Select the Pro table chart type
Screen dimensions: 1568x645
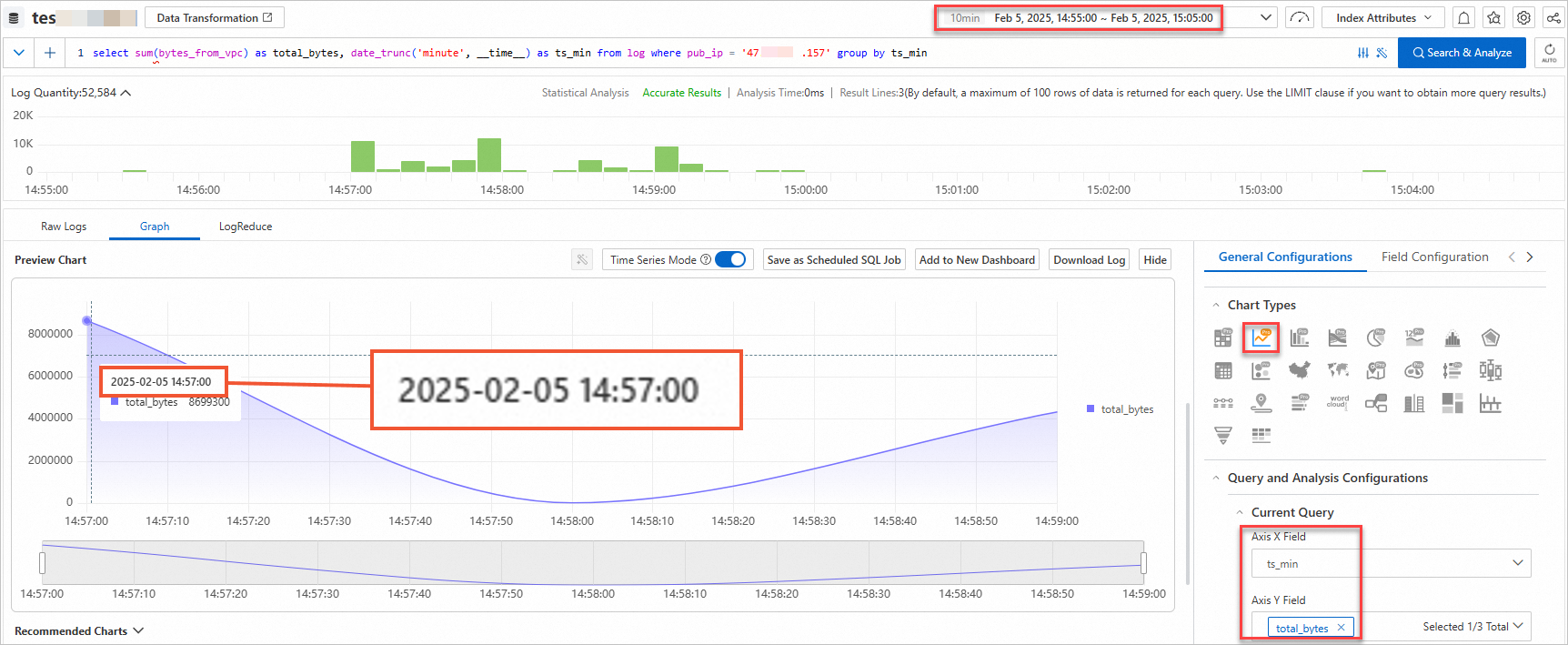(x=1223, y=338)
